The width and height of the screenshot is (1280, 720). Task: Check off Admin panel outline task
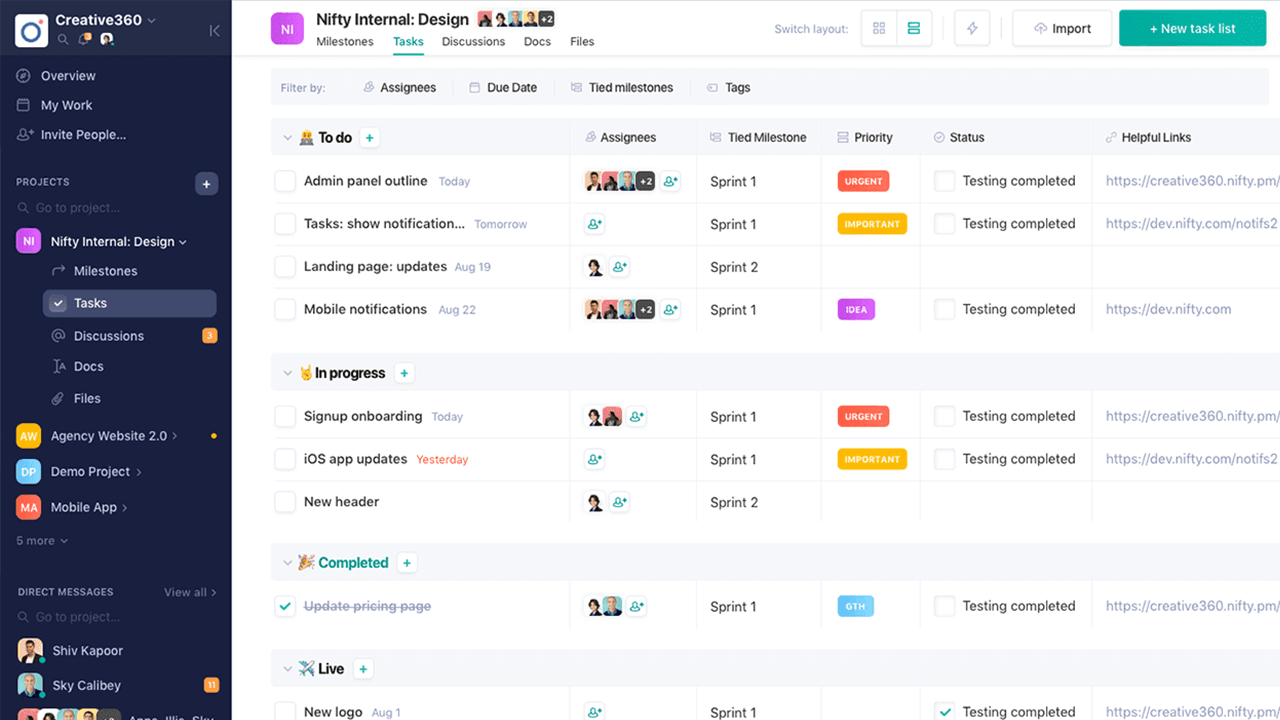[285, 181]
